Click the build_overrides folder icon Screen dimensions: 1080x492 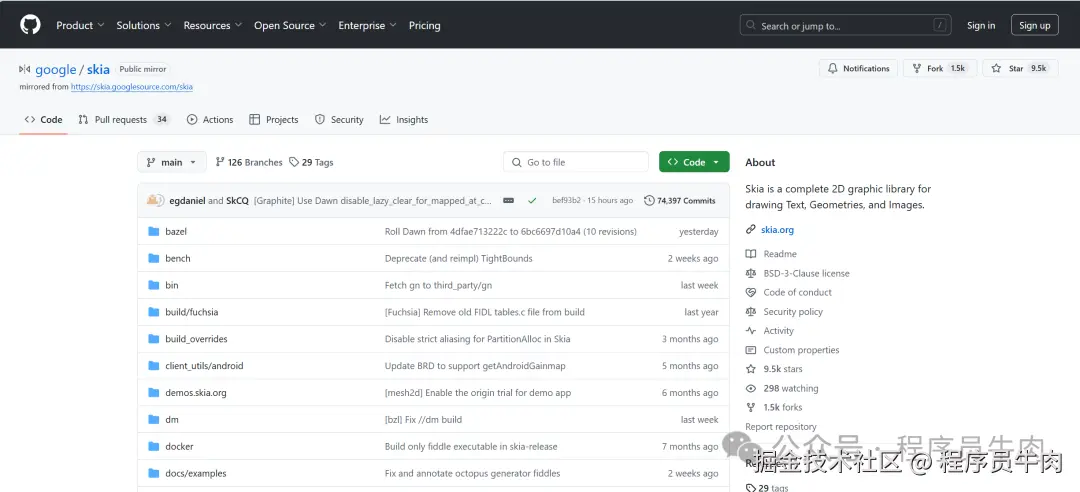(x=154, y=339)
